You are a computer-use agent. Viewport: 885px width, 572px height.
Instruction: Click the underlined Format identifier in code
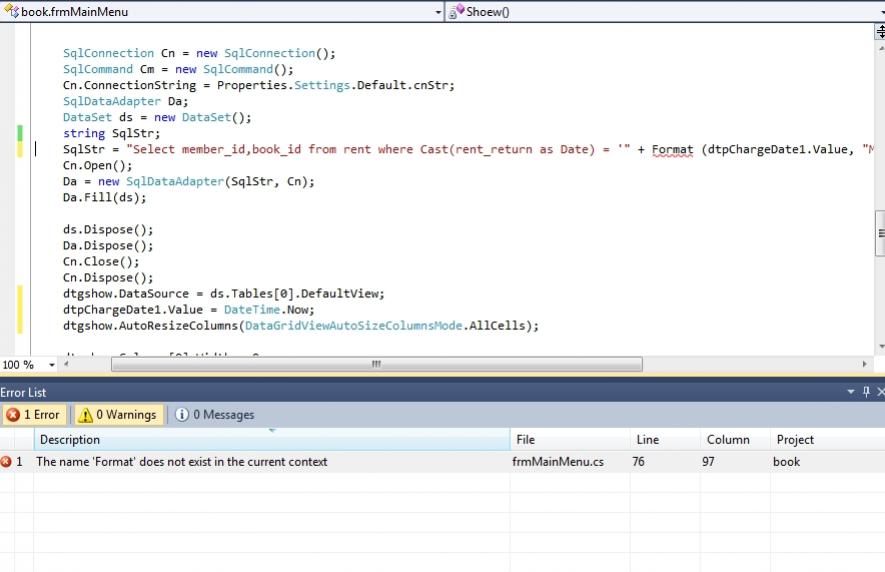[x=672, y=150]
